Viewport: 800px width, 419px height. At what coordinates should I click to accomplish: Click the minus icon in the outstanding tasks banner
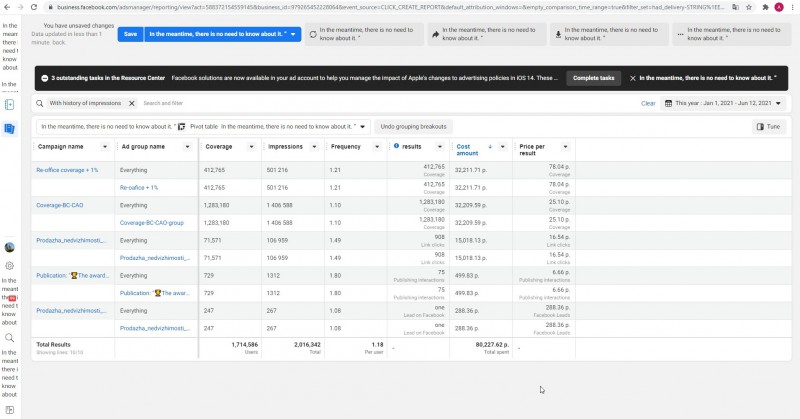(44, 78)
